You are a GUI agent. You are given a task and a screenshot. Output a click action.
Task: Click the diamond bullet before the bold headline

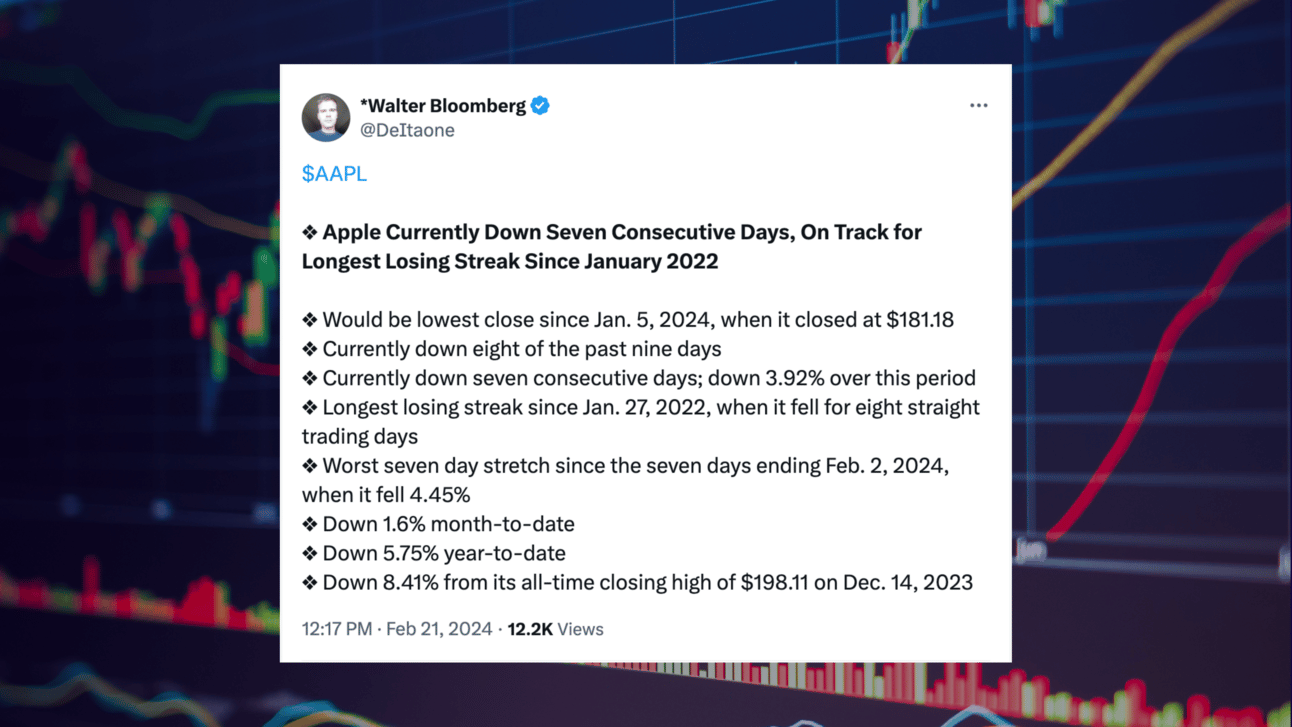point(310,232)
